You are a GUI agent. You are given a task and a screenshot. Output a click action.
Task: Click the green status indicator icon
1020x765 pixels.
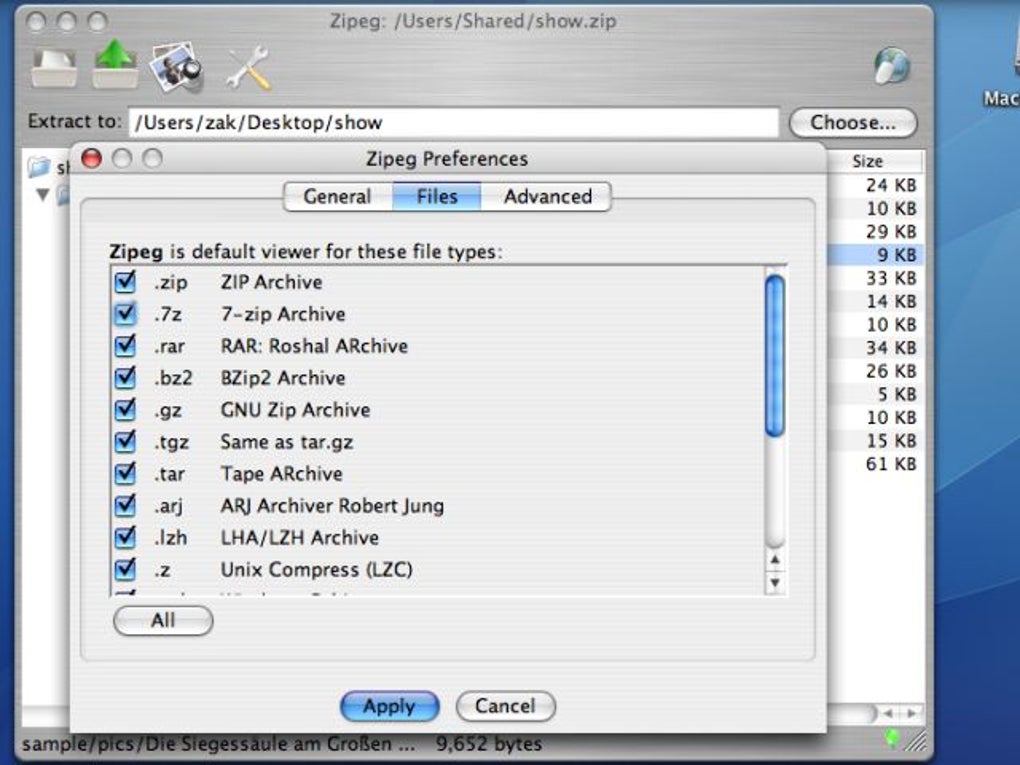[893, 738]
